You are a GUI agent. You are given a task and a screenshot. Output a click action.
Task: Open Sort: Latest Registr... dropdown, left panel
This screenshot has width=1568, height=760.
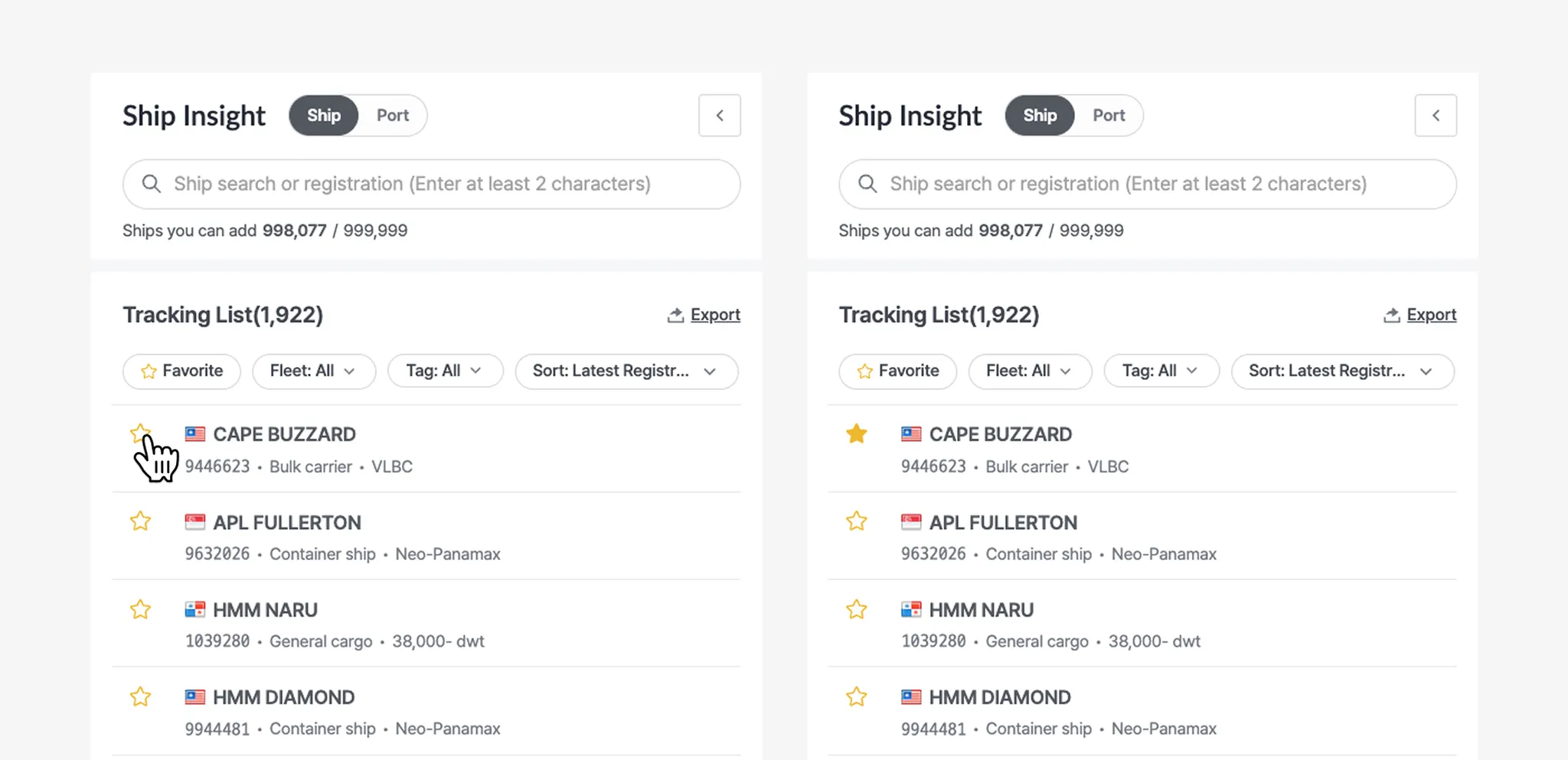point(626,372)
